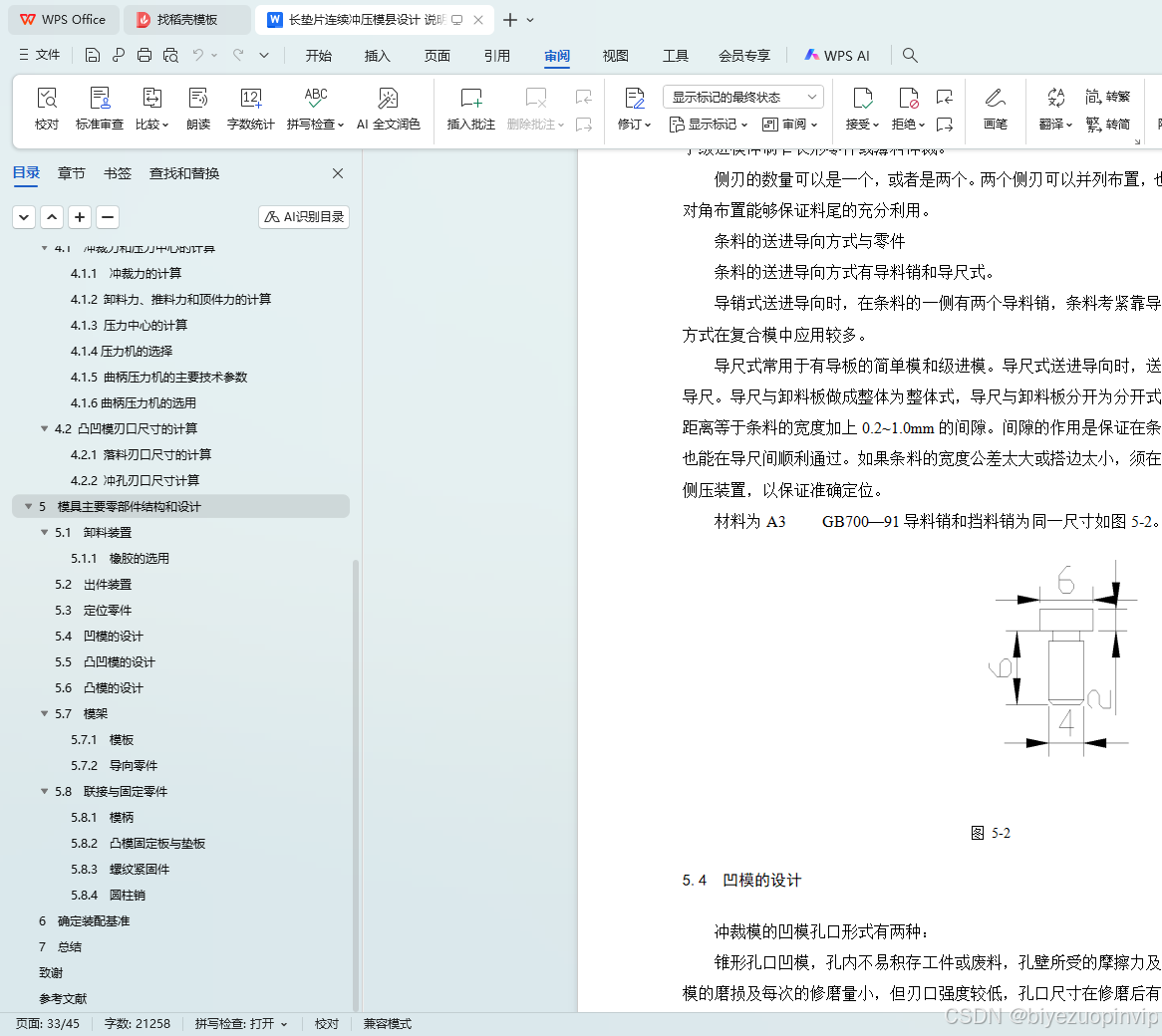Switch to the 找稻壳模板 tab
The height and width of the screenshot is (1036, 1162).
pyautogui.click(x=186, y=20)
